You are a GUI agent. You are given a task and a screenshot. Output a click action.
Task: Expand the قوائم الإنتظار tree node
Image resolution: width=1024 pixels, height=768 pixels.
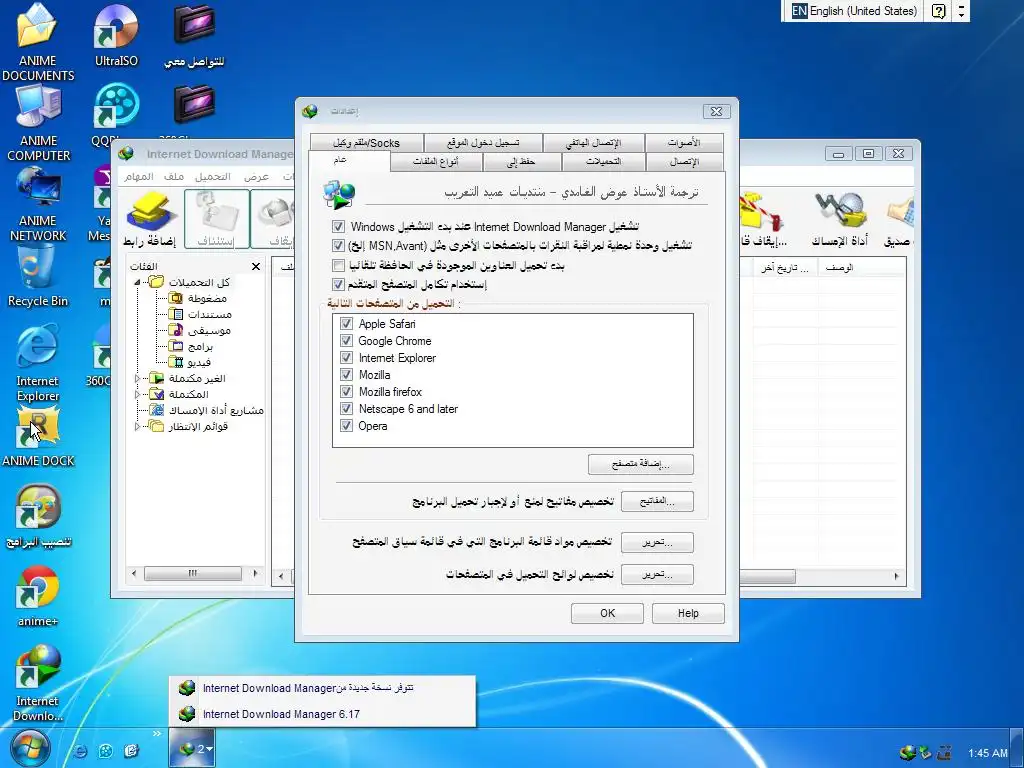[x=137, y=426]
